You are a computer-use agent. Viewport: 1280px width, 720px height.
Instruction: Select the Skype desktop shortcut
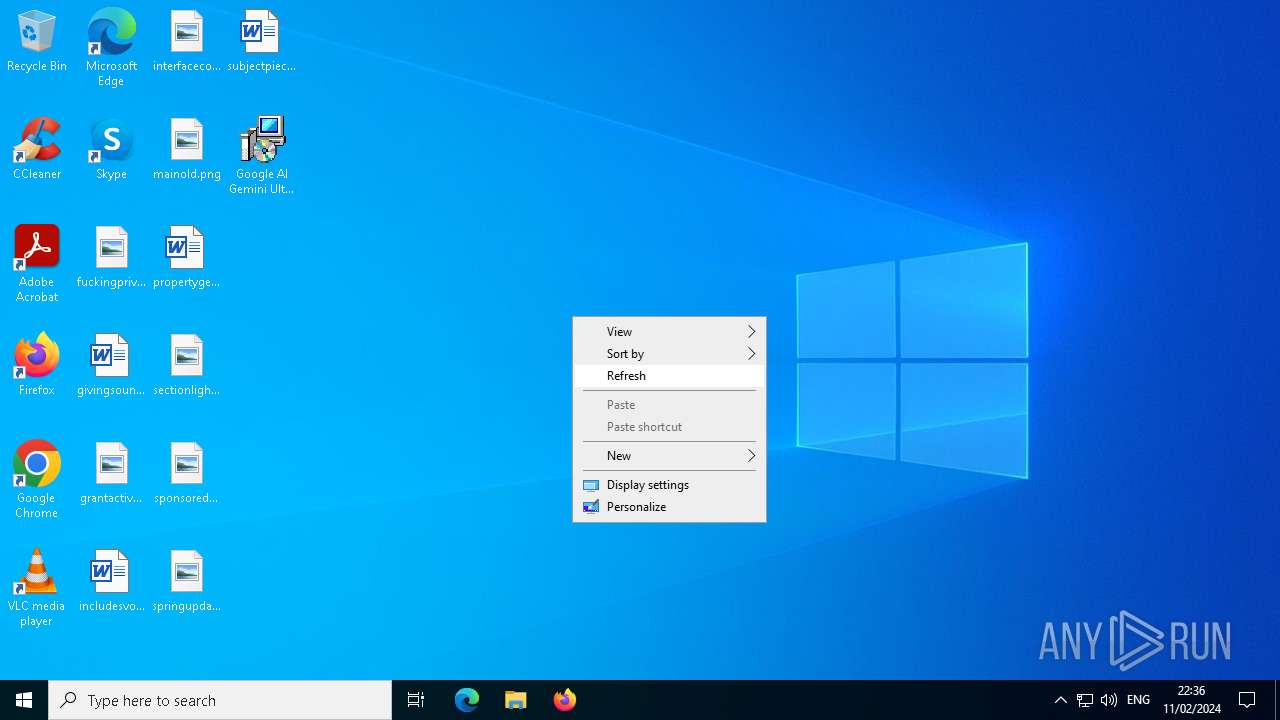click(x=111, y=150)
